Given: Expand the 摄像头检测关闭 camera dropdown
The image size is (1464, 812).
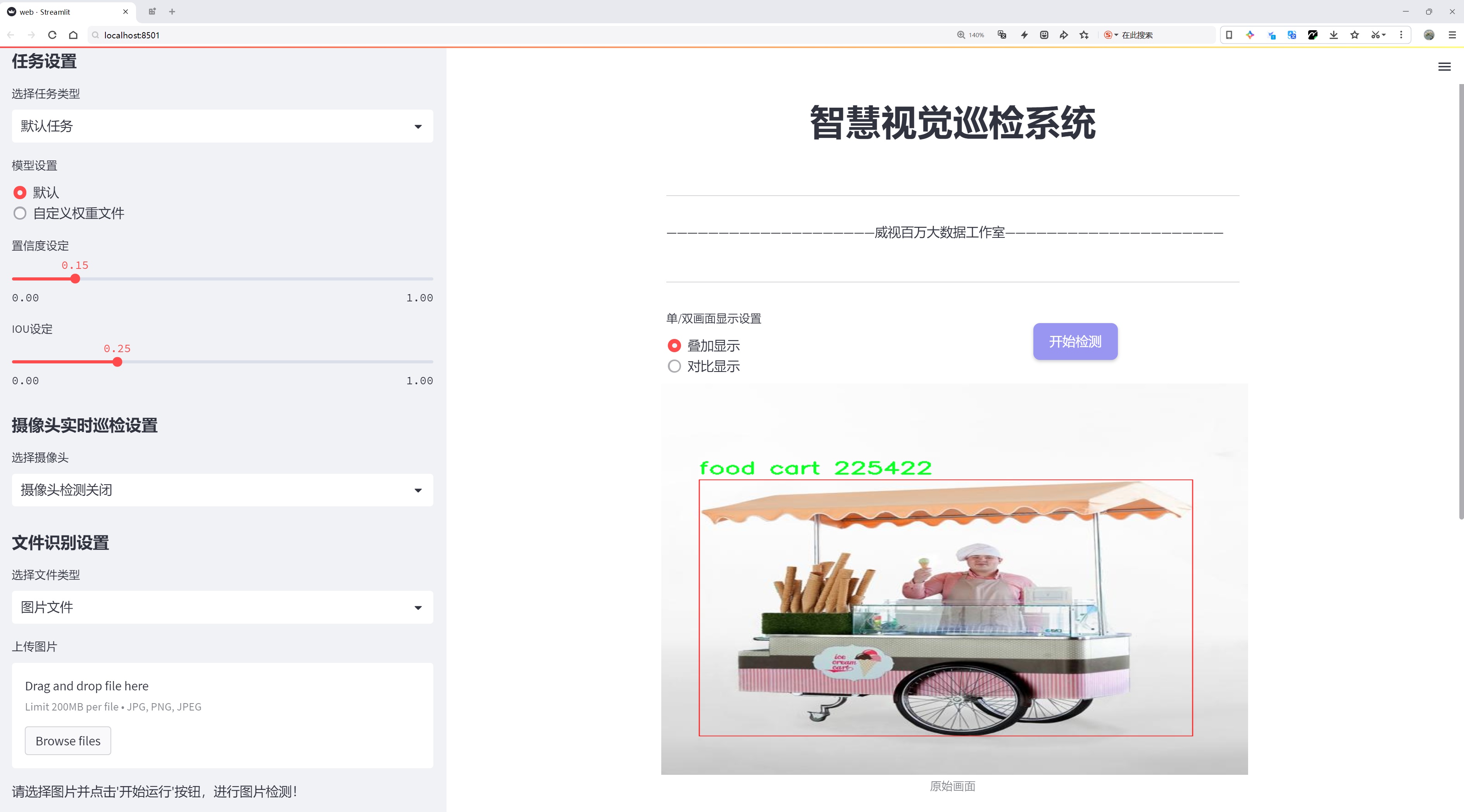Looking at the screenshot, I should pos(222,490).
